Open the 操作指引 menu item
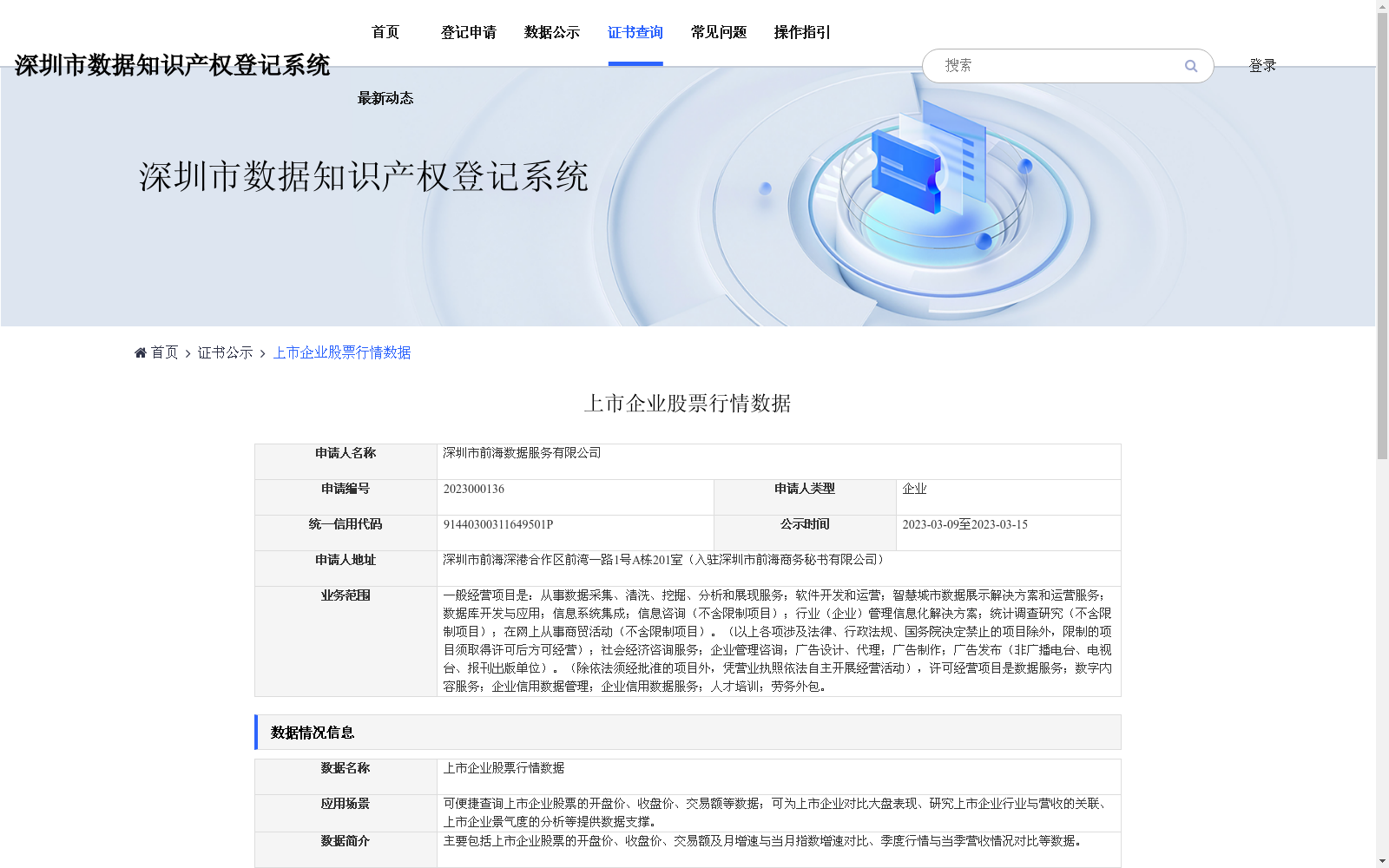 tap(800, 32)
